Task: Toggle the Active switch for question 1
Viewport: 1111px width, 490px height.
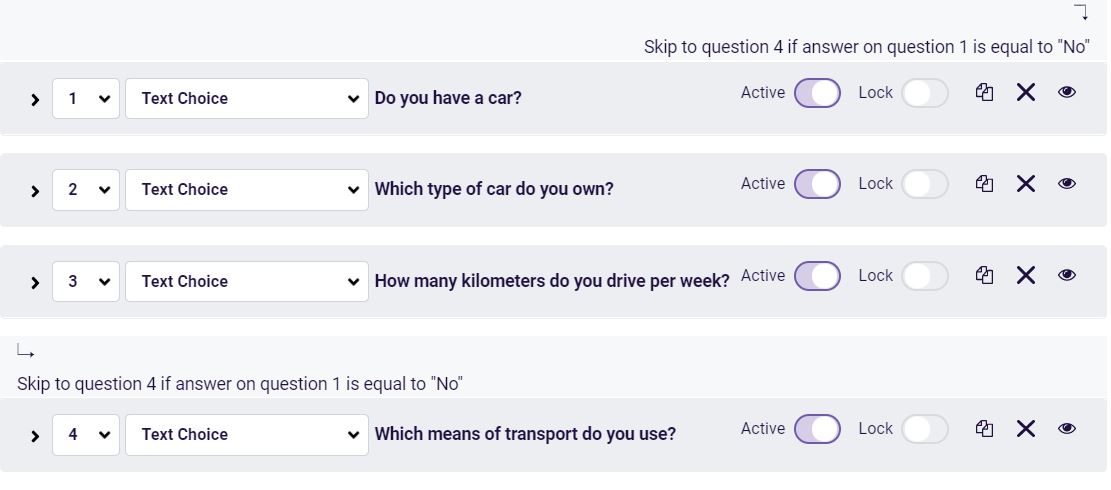Action: pos(817,93)
